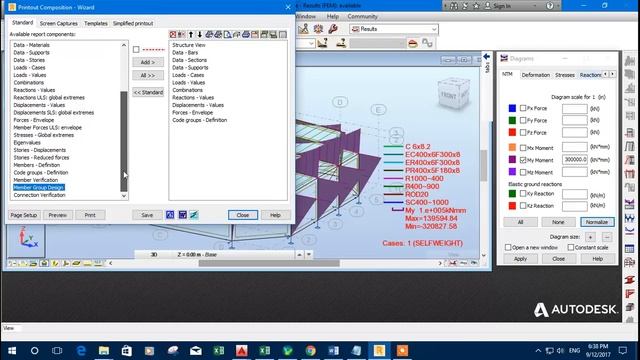The width and height of the screenshot is (640, 360).
Task: Toggle the Fz Force checkbox
Action: point(523,133)
